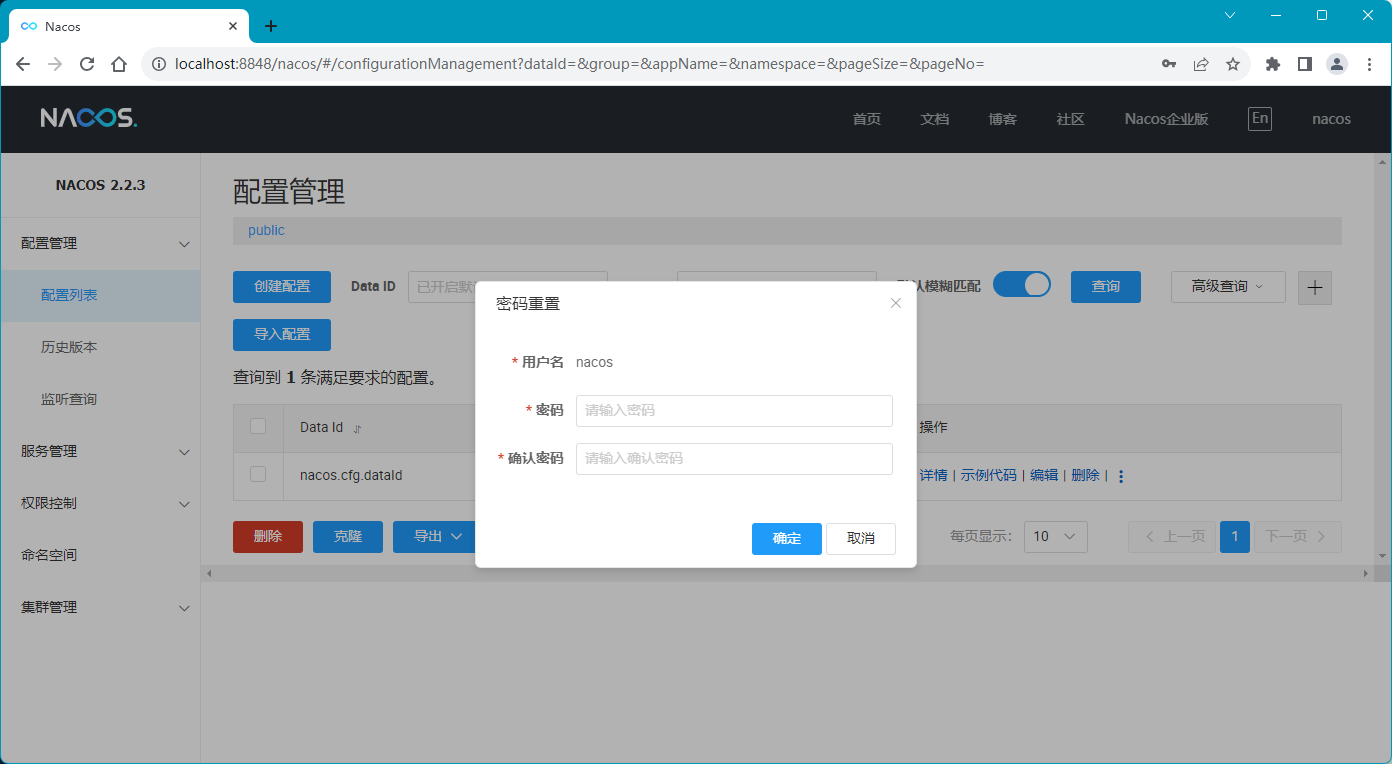This screenshot has height=764, width=1392.
Task: Click the 下一页 pagination button
Action: (x=1298, y=536)
